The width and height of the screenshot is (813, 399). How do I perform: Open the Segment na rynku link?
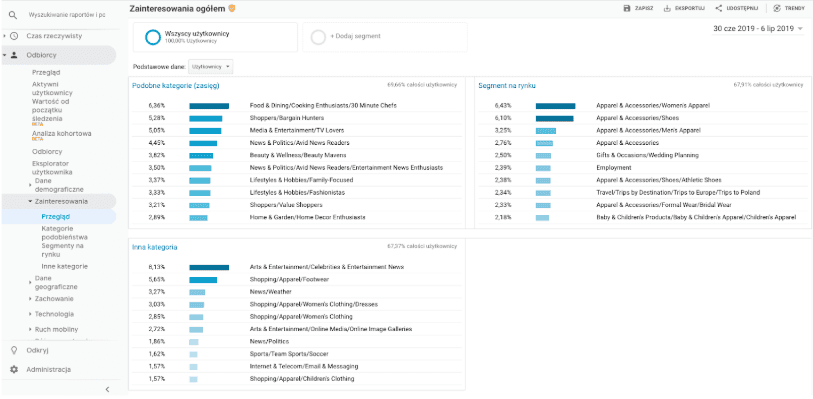(507, 86)
